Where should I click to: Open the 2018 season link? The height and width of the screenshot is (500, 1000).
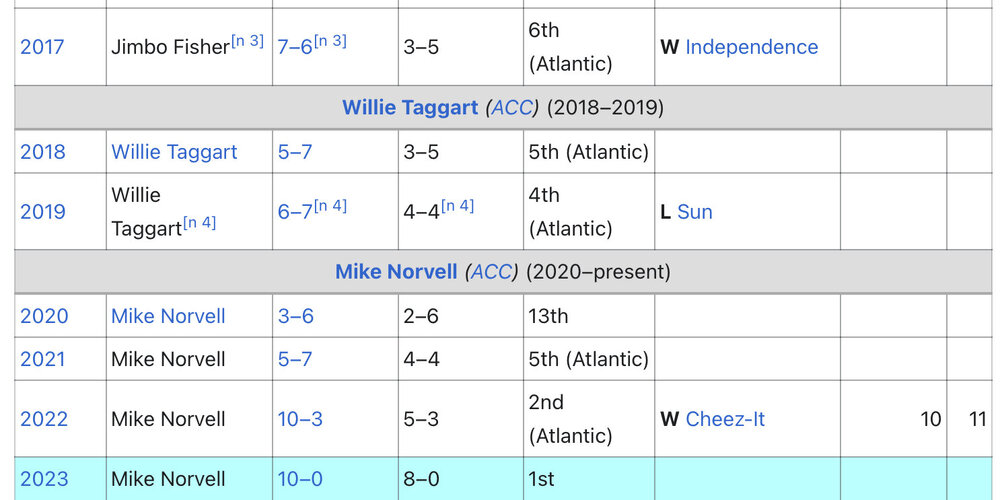coord(43,152)
